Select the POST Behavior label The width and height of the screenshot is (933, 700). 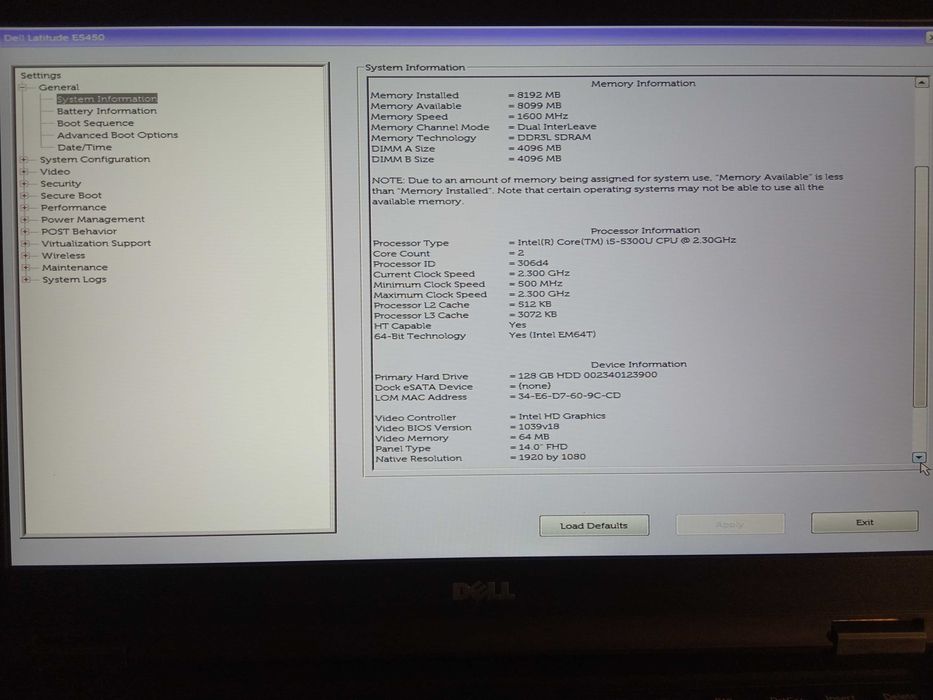click(79, 231)
